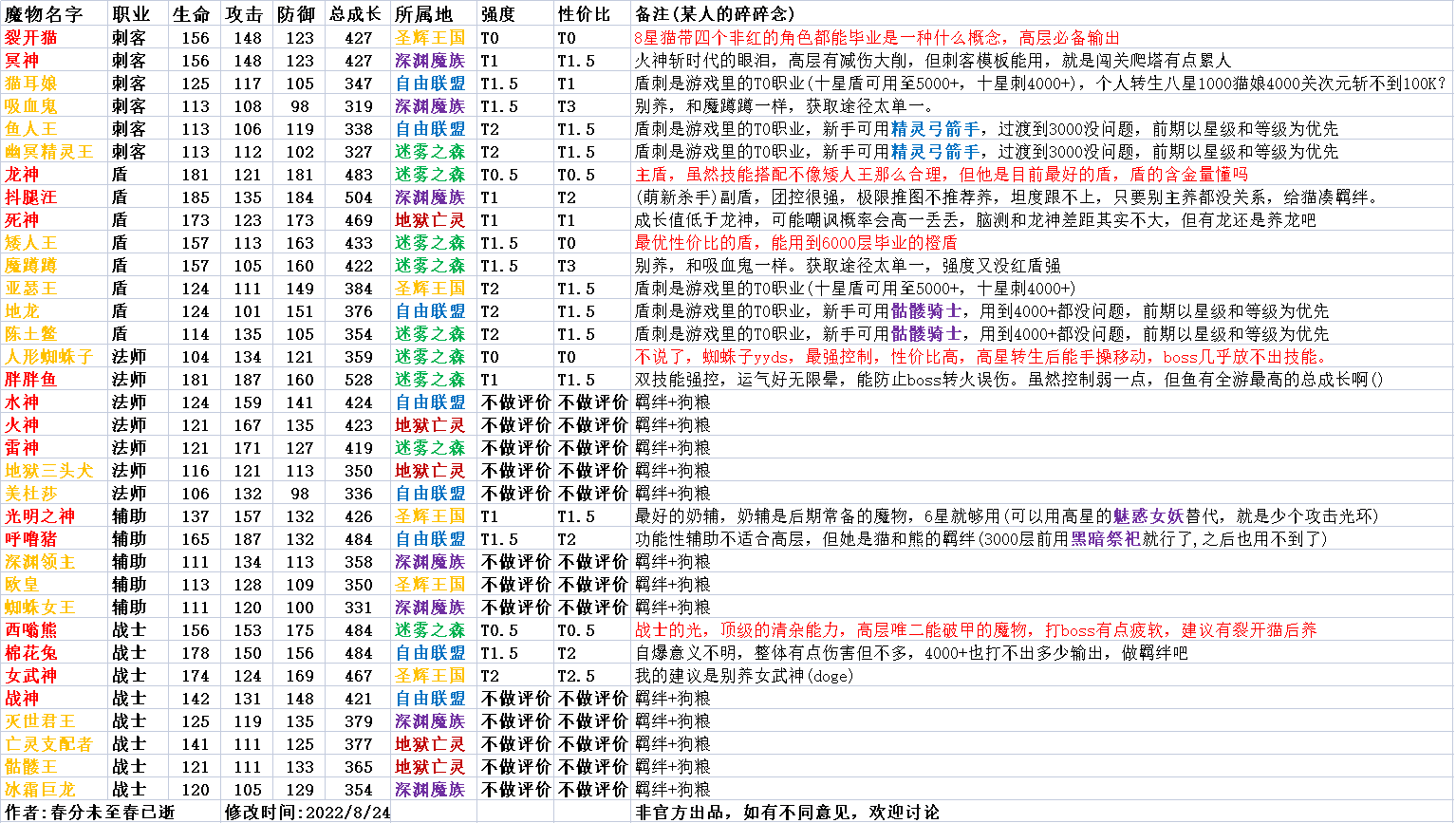Click the 抖腿汪 name cell
Screen dimensions: 1456x823
31,197
